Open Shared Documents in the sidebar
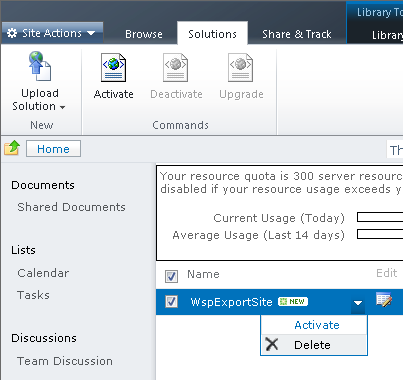The image size is (403, 380). 71,207
